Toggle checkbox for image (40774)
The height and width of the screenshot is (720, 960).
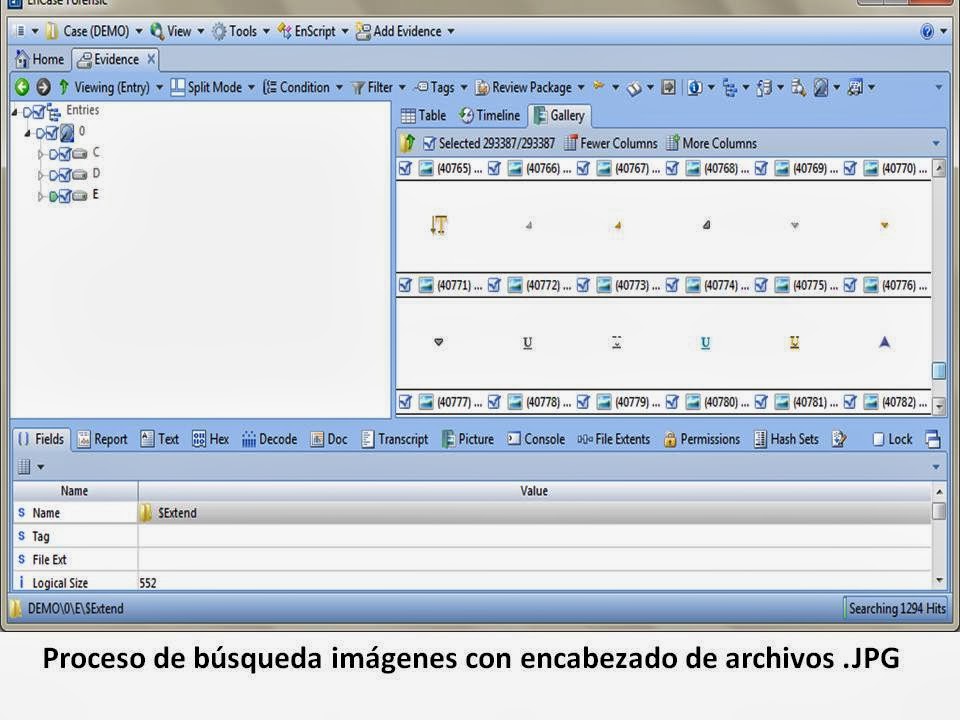672,285
